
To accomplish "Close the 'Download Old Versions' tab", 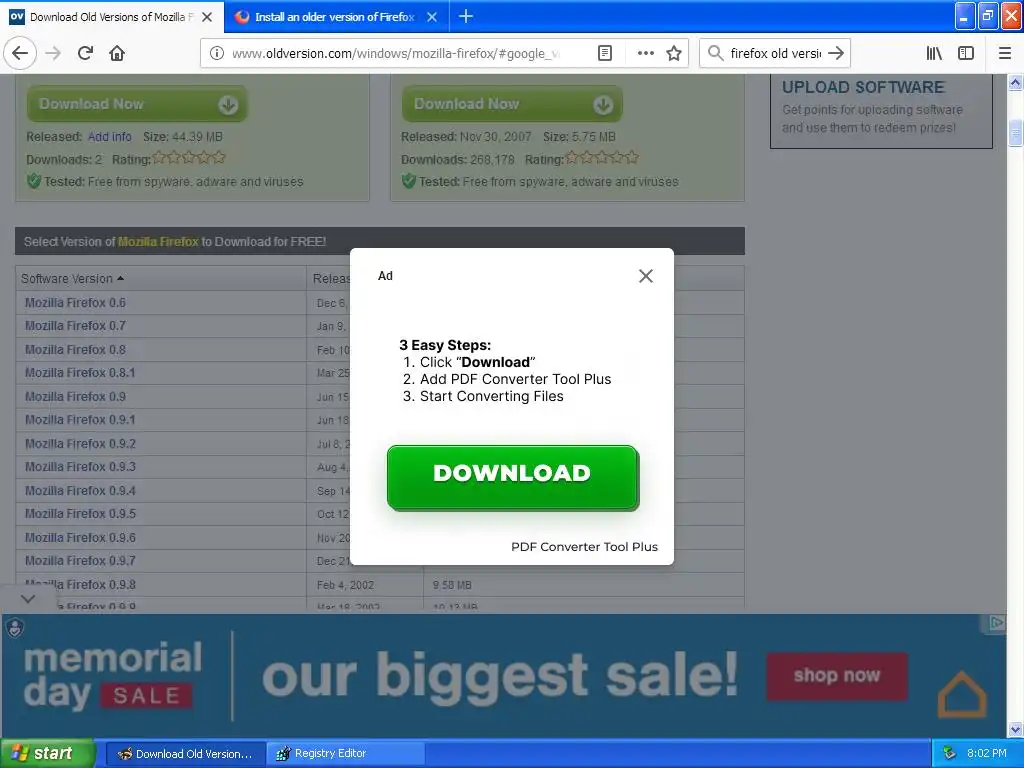I will (207, 17).
